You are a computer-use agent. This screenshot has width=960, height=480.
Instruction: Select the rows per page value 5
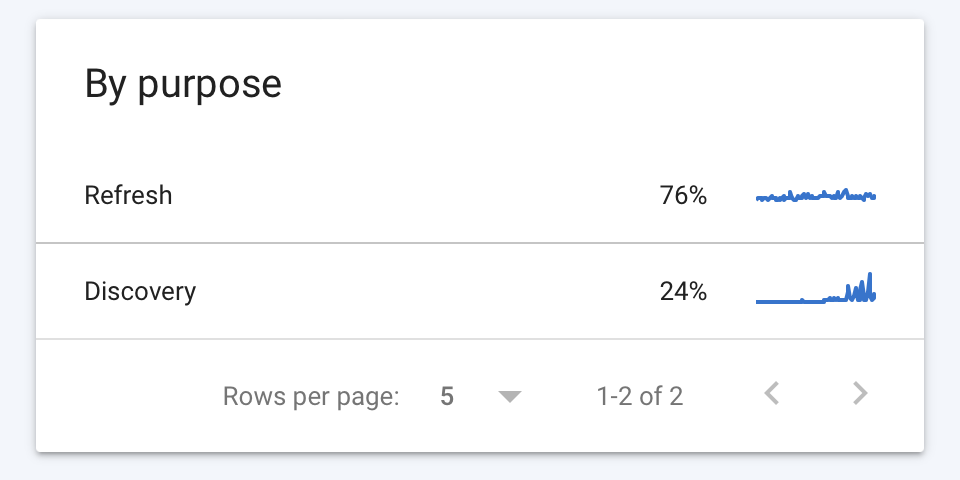pos(447,396)
